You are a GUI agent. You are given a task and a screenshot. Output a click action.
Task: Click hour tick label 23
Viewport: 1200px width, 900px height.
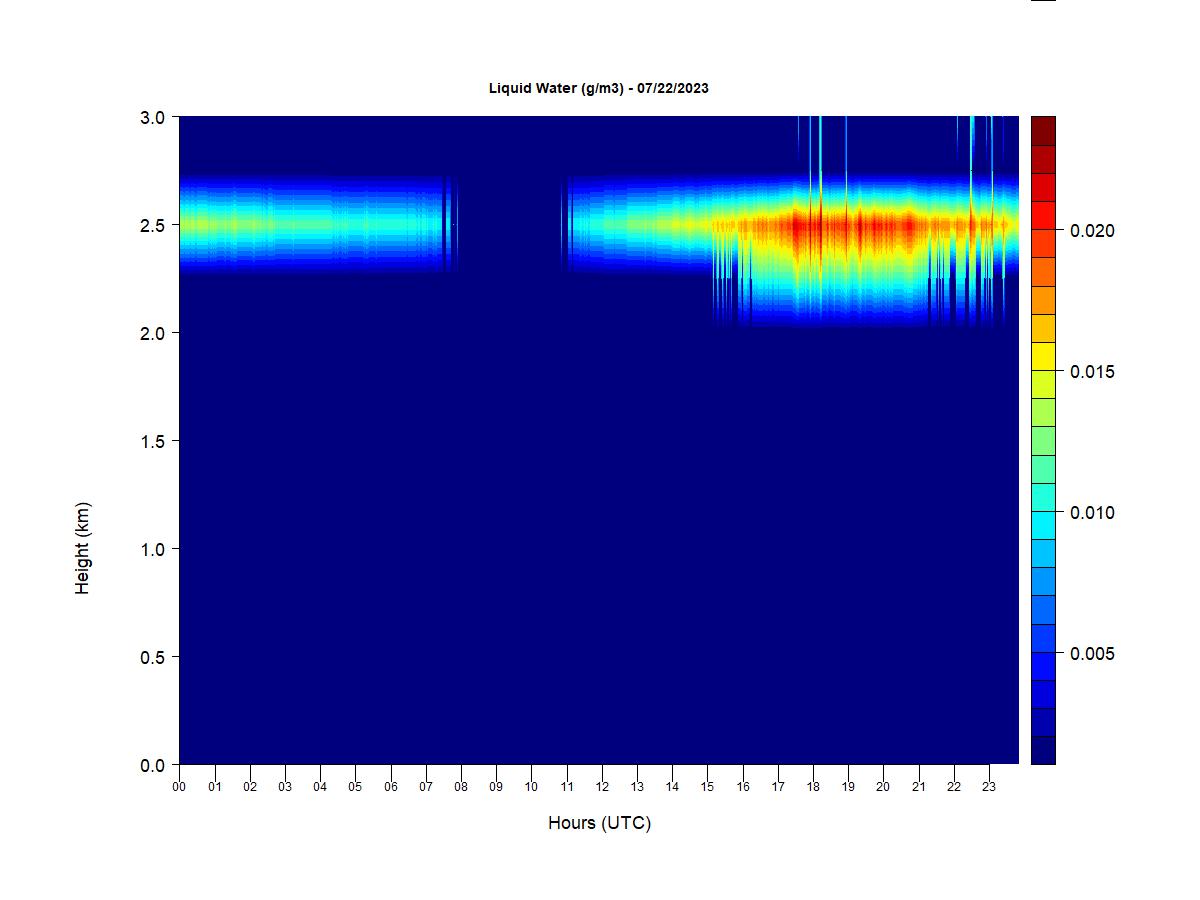989,787
